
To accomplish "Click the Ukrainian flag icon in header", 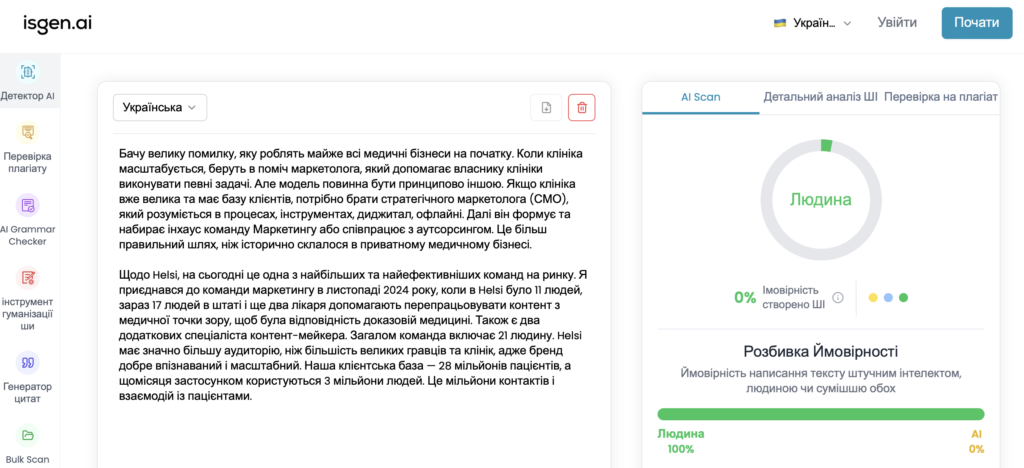I will [x=780, y=23].
